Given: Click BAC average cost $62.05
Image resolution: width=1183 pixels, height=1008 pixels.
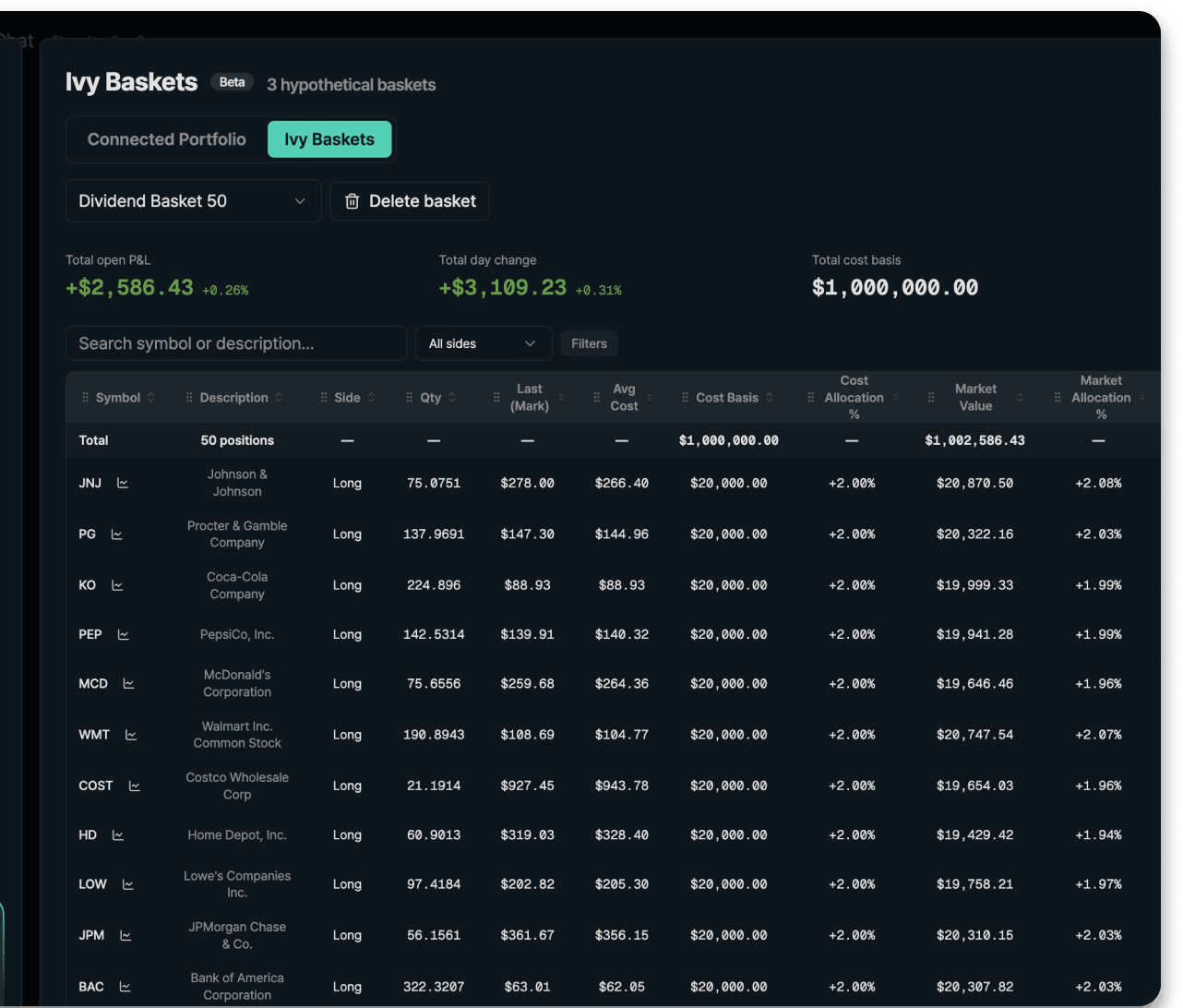Looking at the screenshot, I should [x=622, y=987].
